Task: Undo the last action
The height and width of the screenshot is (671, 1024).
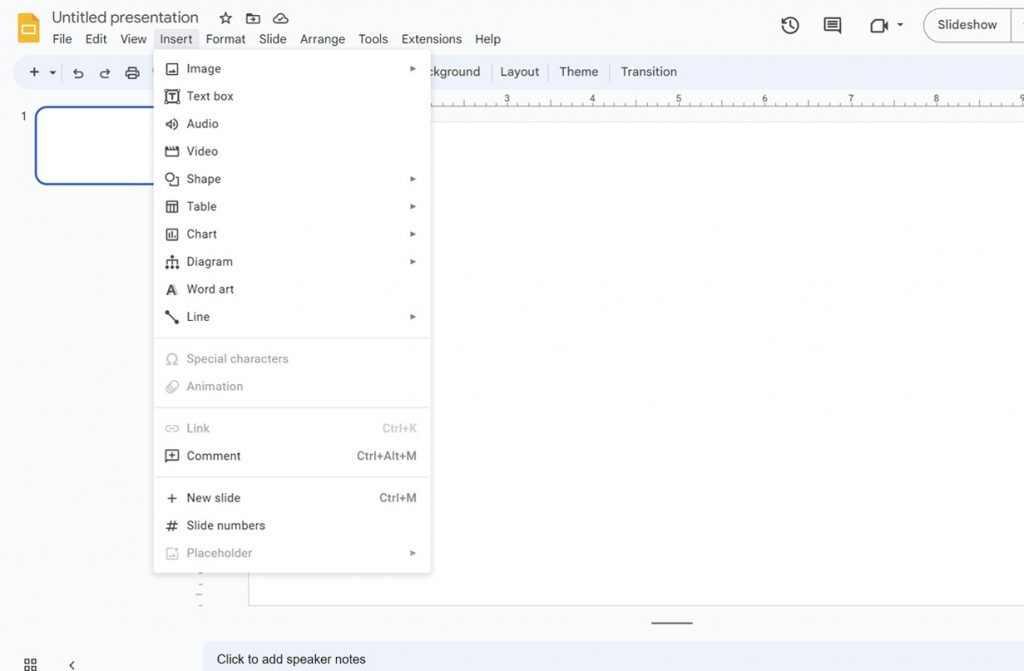Action: coord(78,73)
